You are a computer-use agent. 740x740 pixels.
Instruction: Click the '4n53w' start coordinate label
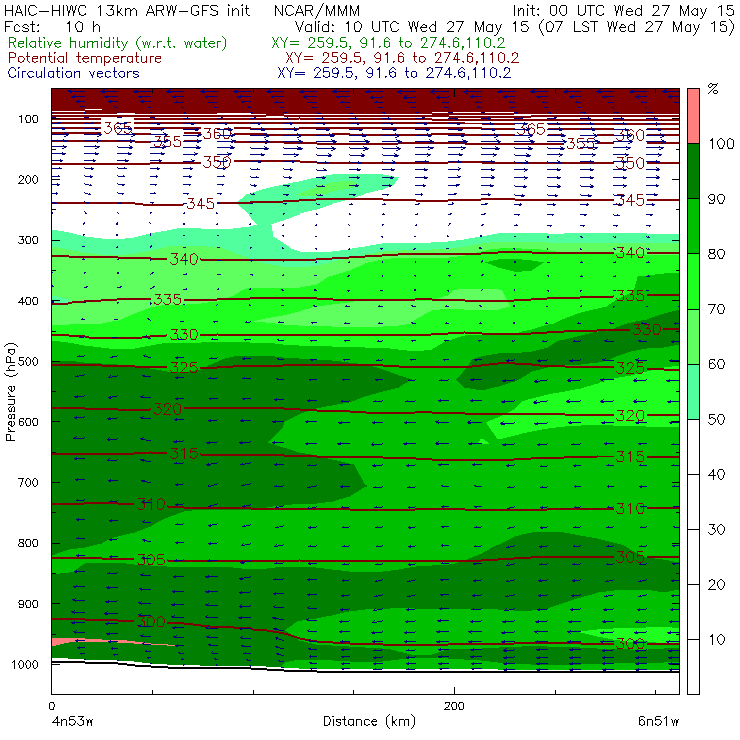pos(72,721)
